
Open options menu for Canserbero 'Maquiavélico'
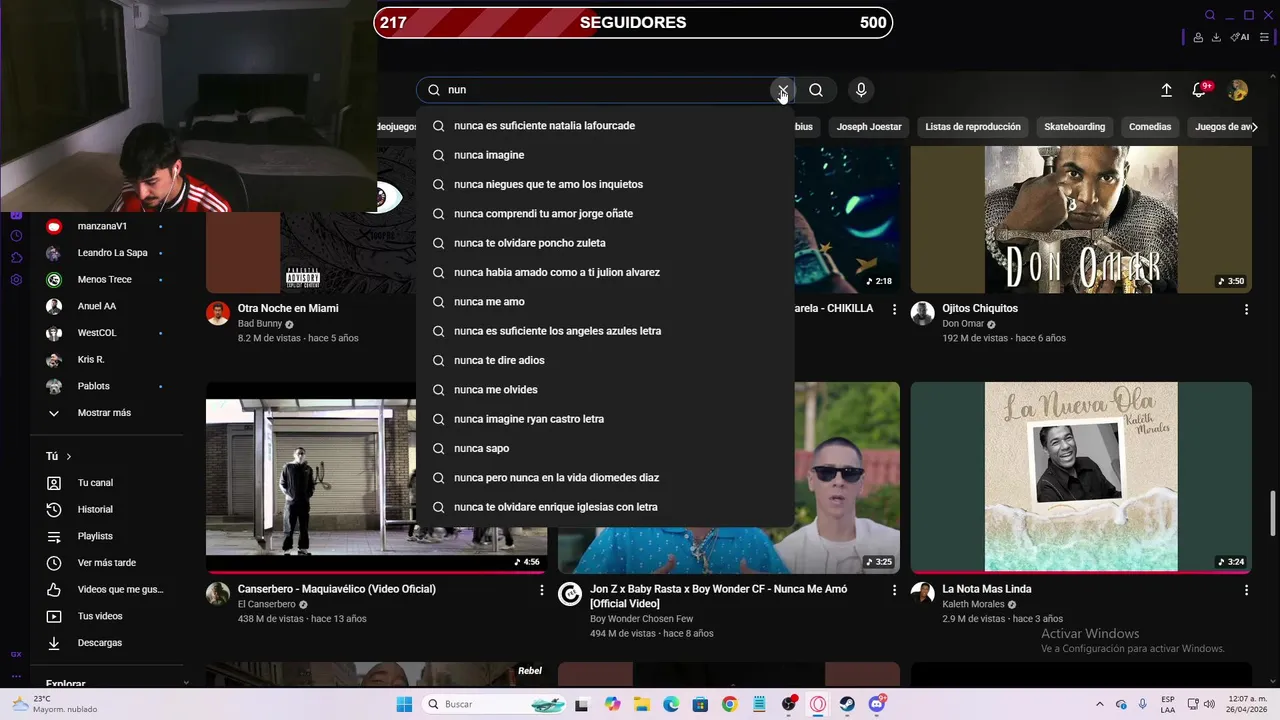click(542, 591)
